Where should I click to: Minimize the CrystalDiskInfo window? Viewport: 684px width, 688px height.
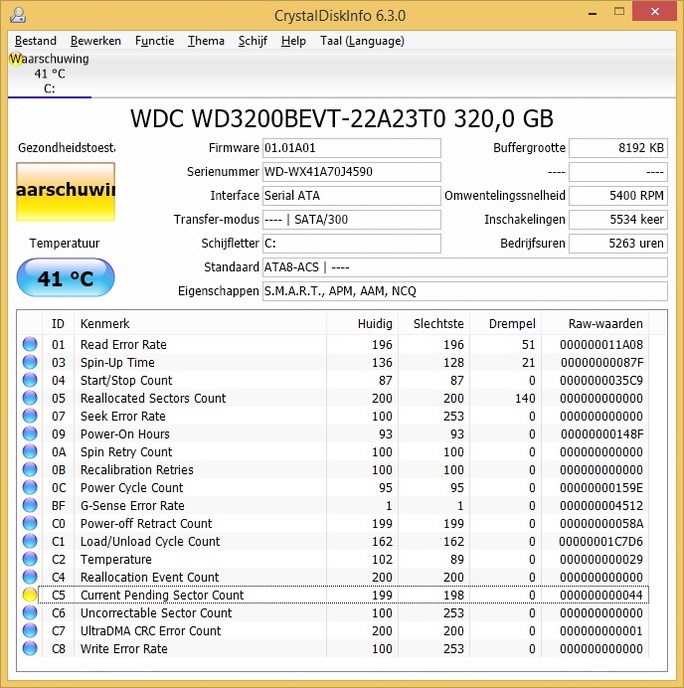point(592,13)
